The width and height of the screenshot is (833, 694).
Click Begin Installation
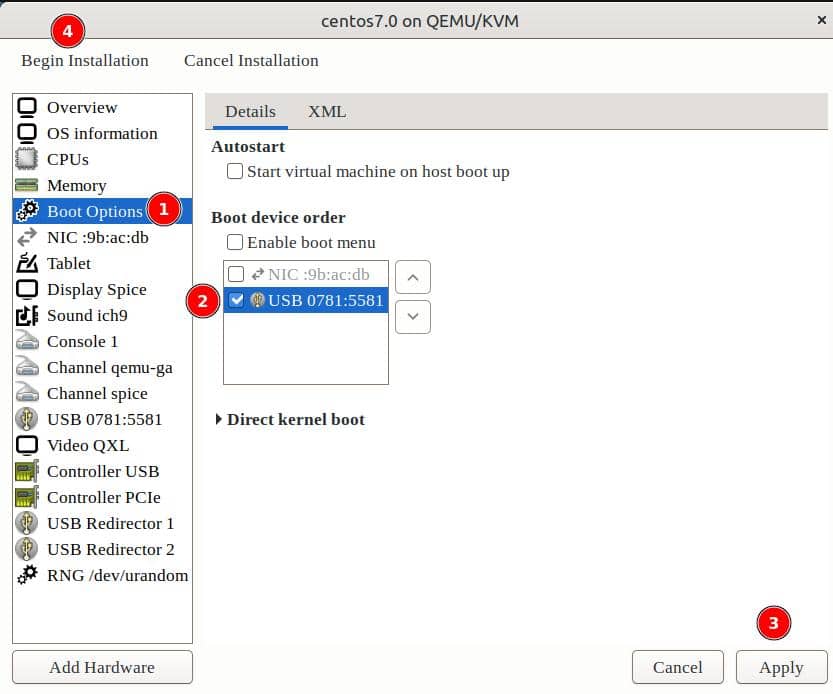(85, 61)
